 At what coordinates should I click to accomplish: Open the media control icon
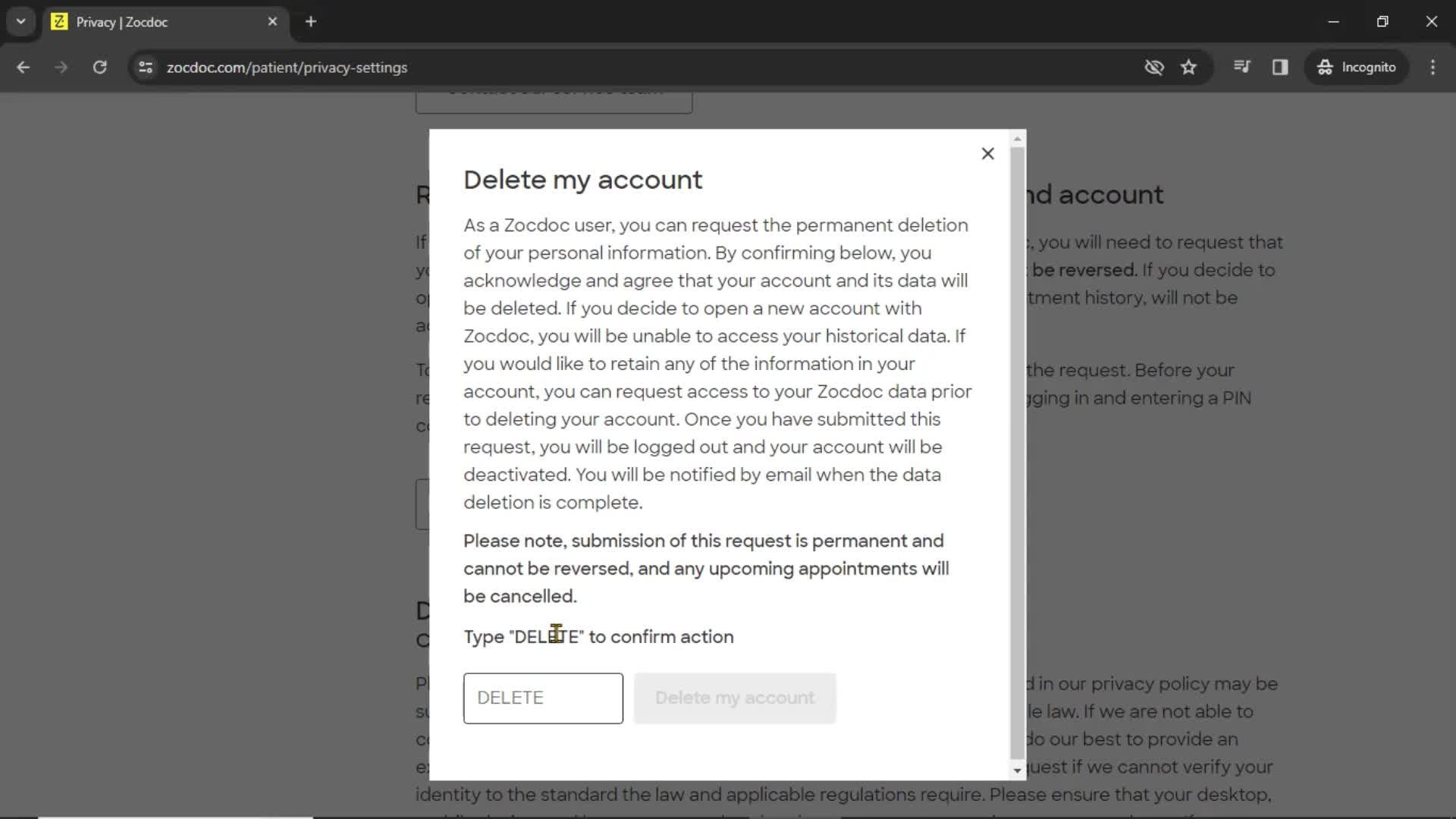[1242, 67]
